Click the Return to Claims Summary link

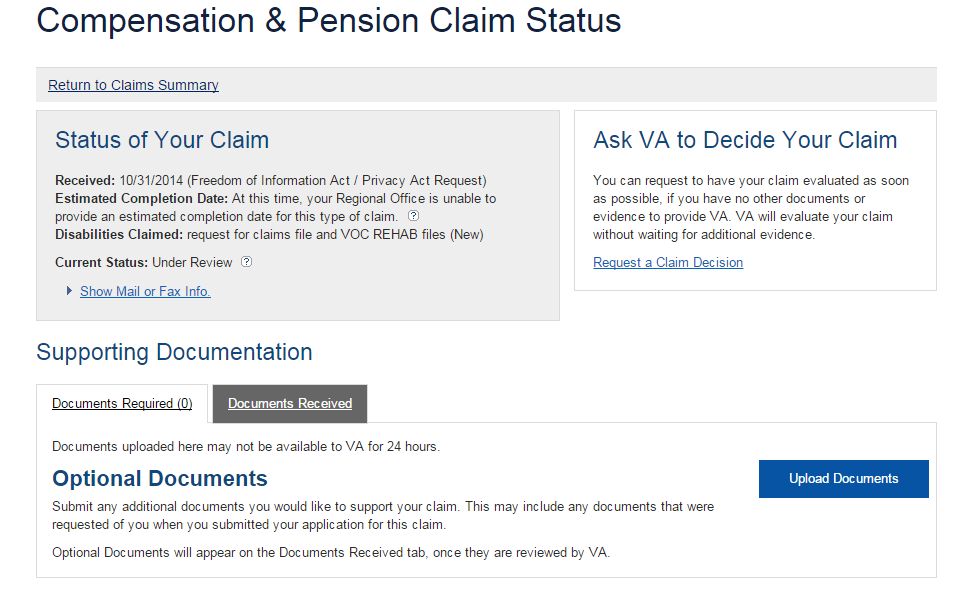coord(133,85)
